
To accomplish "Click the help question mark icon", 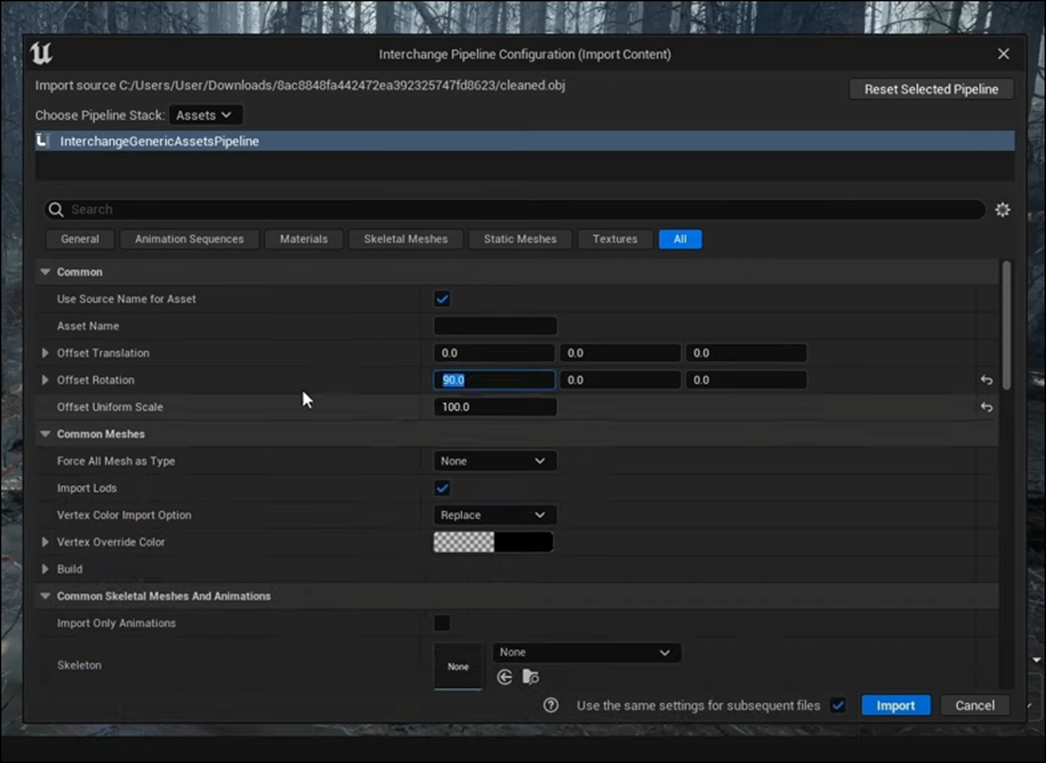I will [x=550, y=705].
